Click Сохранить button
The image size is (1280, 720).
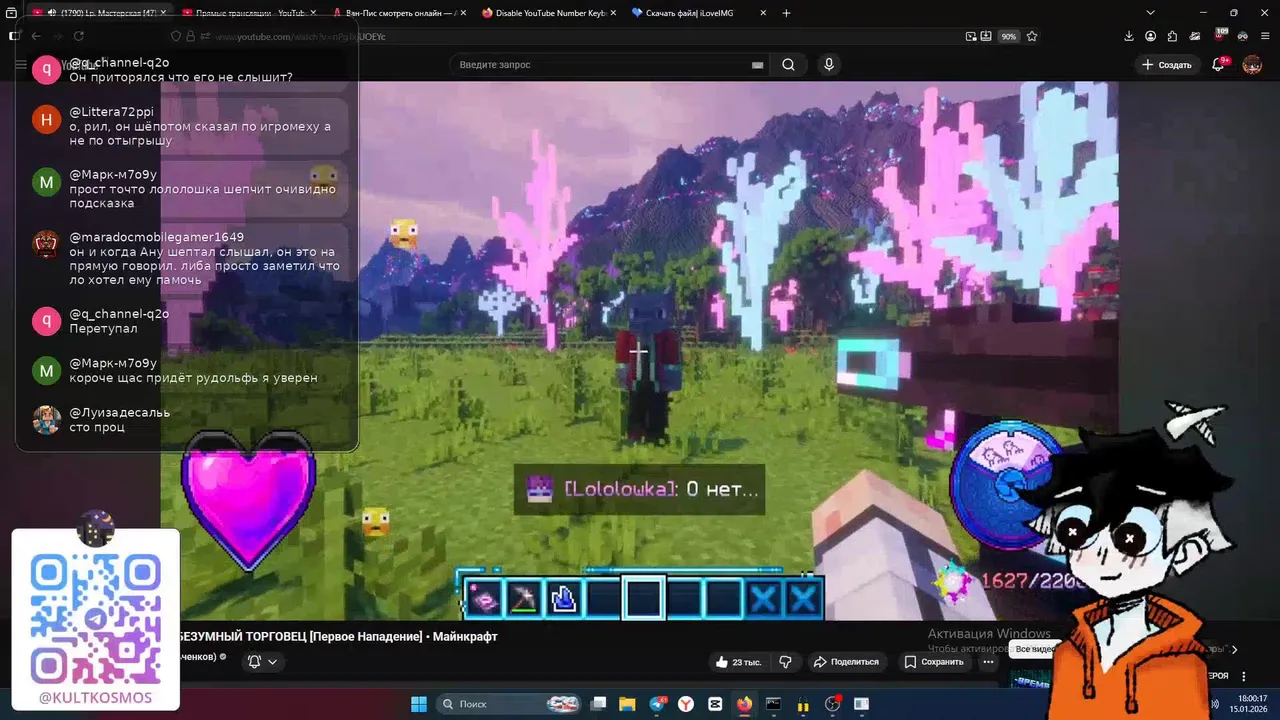click(934, 662)
